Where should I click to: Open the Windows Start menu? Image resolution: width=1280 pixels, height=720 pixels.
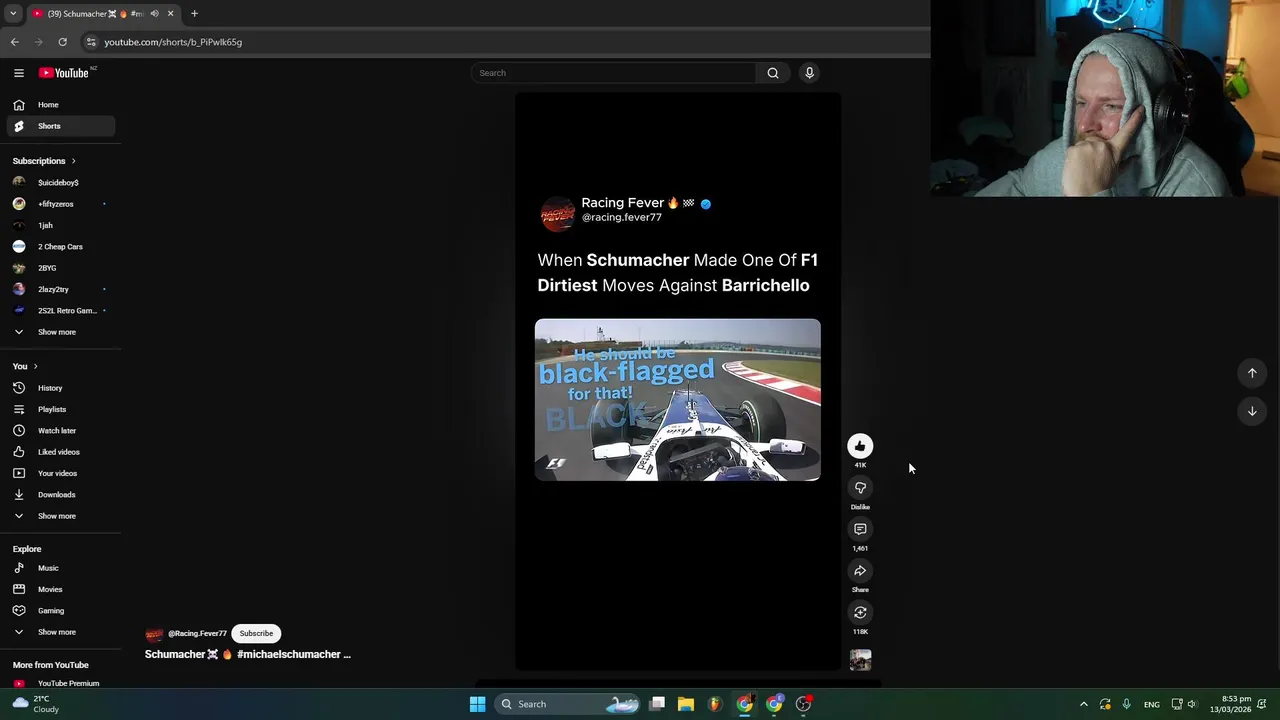tap(478, 704)
